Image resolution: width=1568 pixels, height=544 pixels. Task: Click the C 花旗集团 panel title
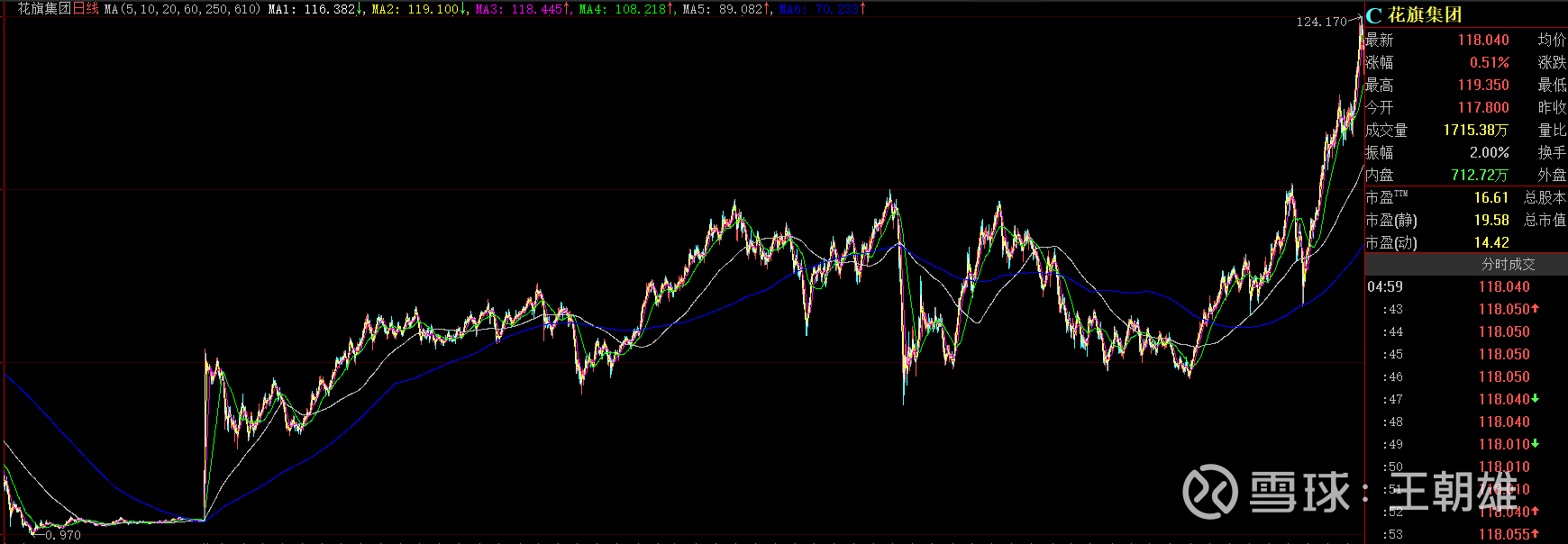tap(1414, 15)
